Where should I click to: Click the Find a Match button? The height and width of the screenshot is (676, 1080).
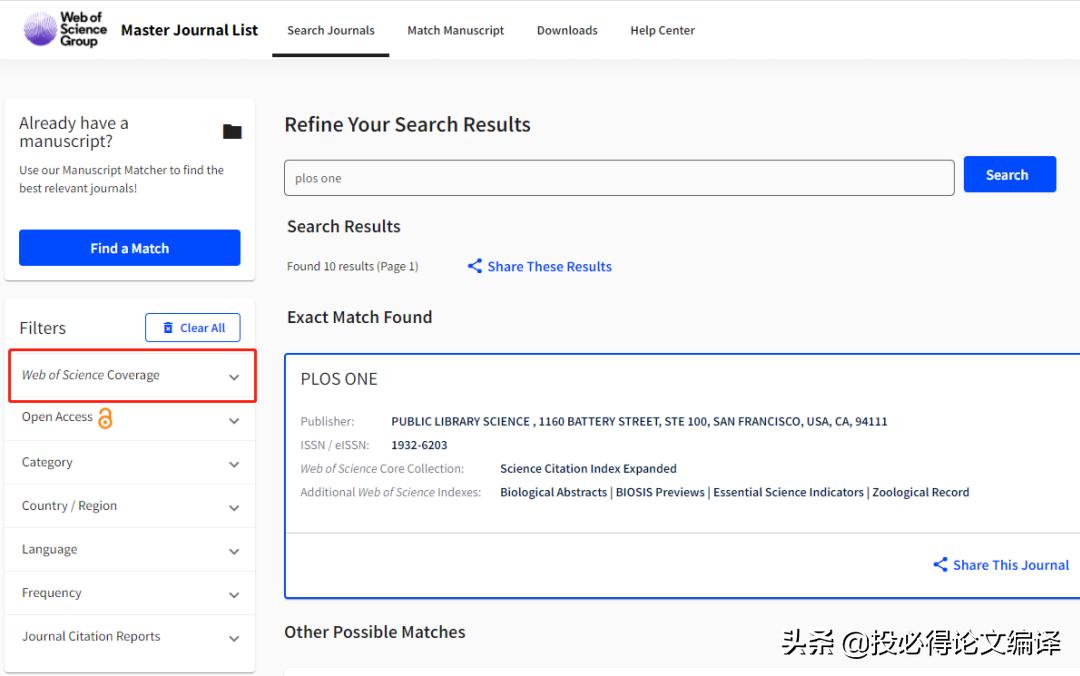[129, 247]
